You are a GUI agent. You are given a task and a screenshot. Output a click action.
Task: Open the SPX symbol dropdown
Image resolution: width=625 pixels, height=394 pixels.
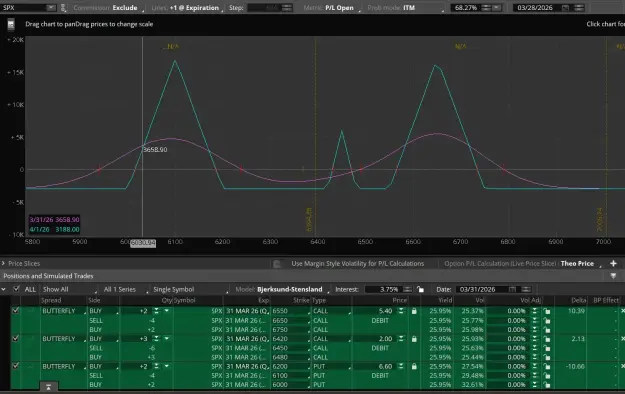(x=51, y=8)
